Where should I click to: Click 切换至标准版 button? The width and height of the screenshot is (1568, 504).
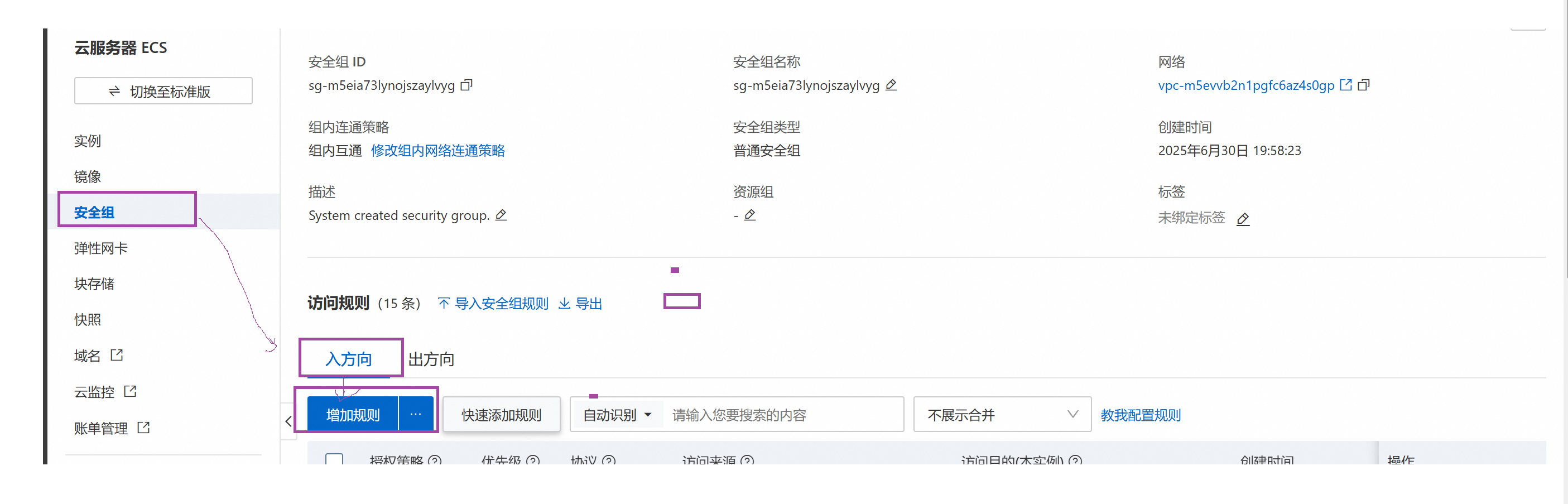(x=163, y=90)
